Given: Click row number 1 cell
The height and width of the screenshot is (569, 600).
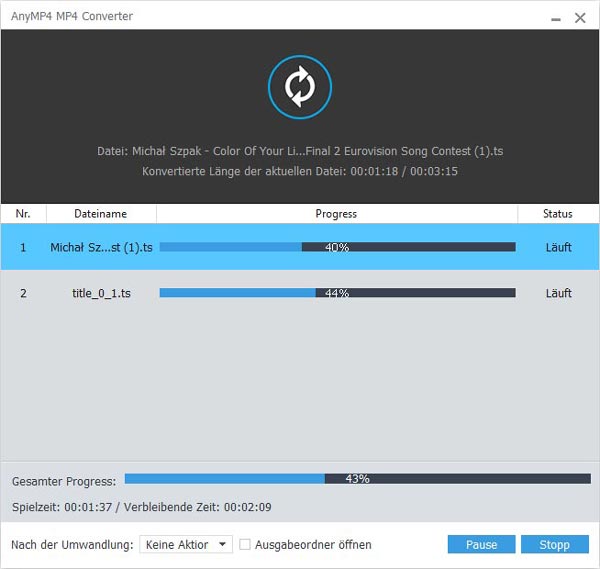Looking at the screenshot, I should coord(23,248).
